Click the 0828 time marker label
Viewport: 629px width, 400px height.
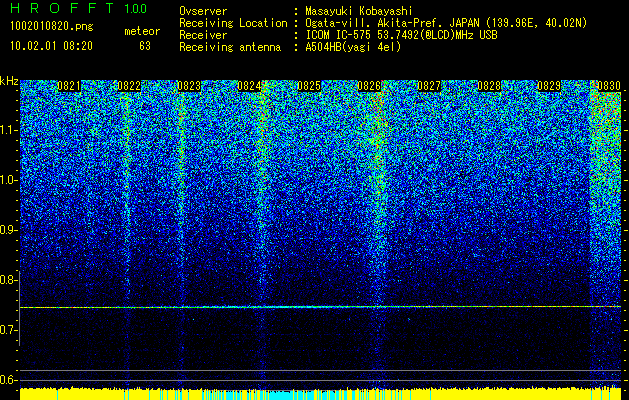489,86
